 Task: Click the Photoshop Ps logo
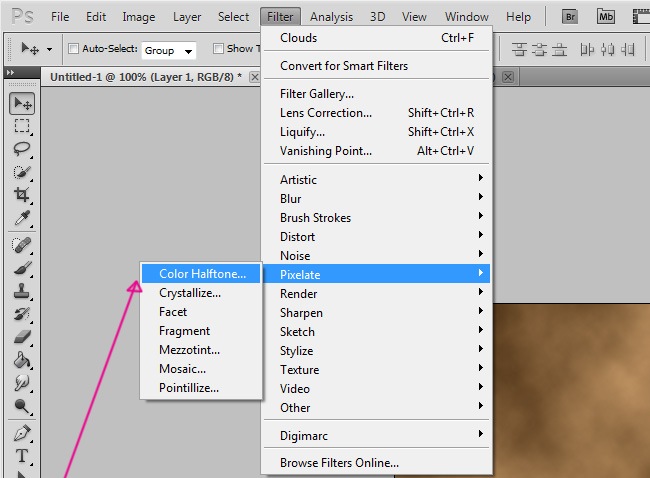[x=22, y=17]
